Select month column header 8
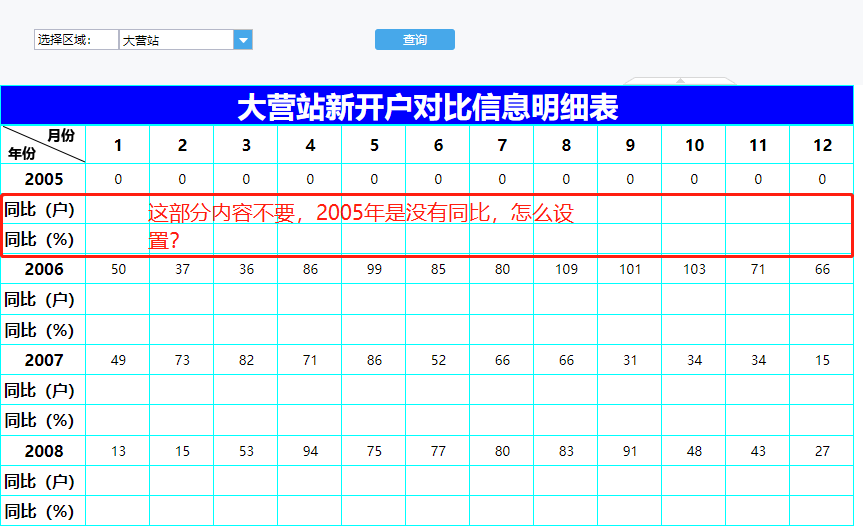Screen dimensions: 863x528 pos(566,145)
